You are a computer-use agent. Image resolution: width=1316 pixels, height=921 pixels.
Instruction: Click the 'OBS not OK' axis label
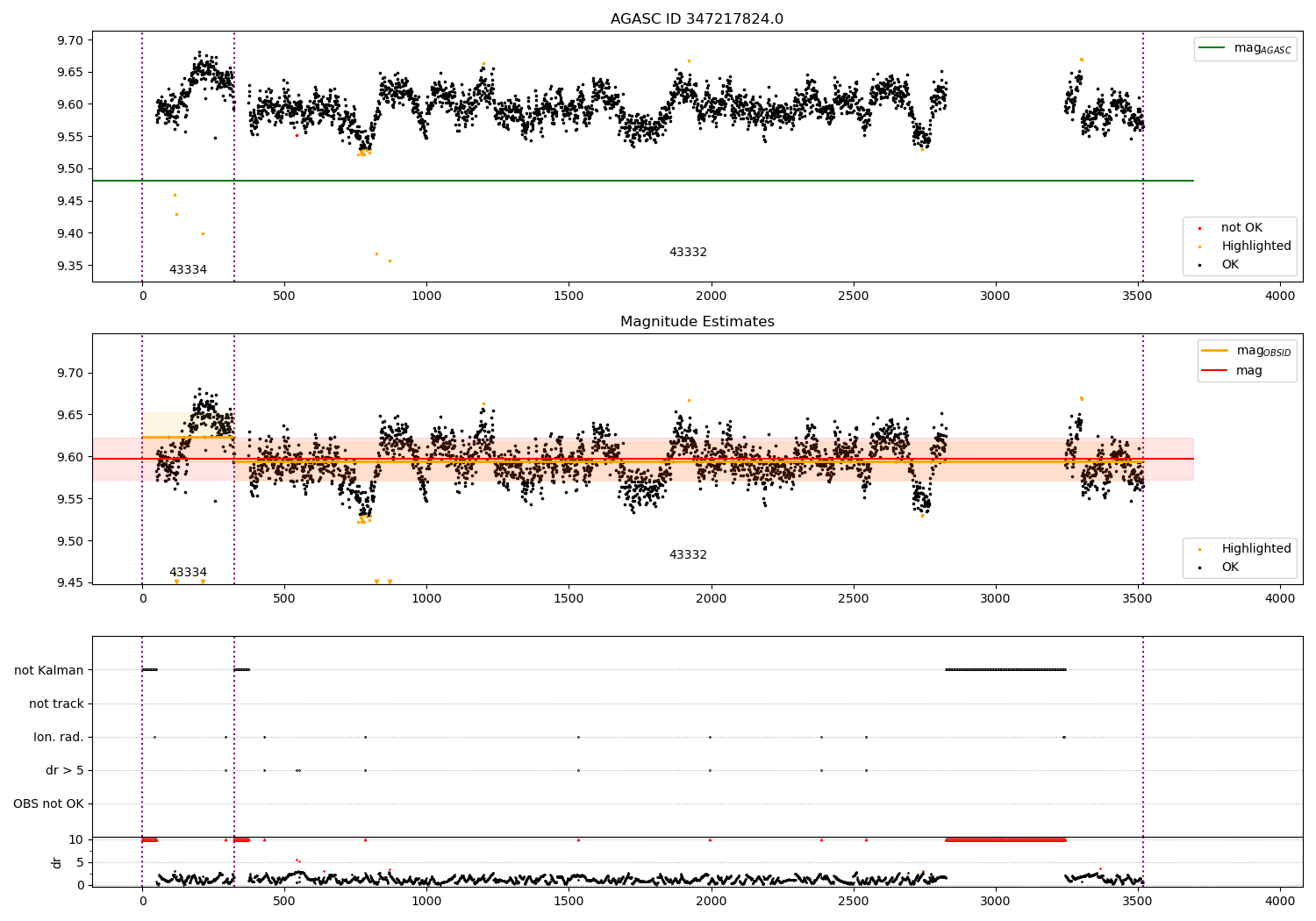[x=48, y=803]
